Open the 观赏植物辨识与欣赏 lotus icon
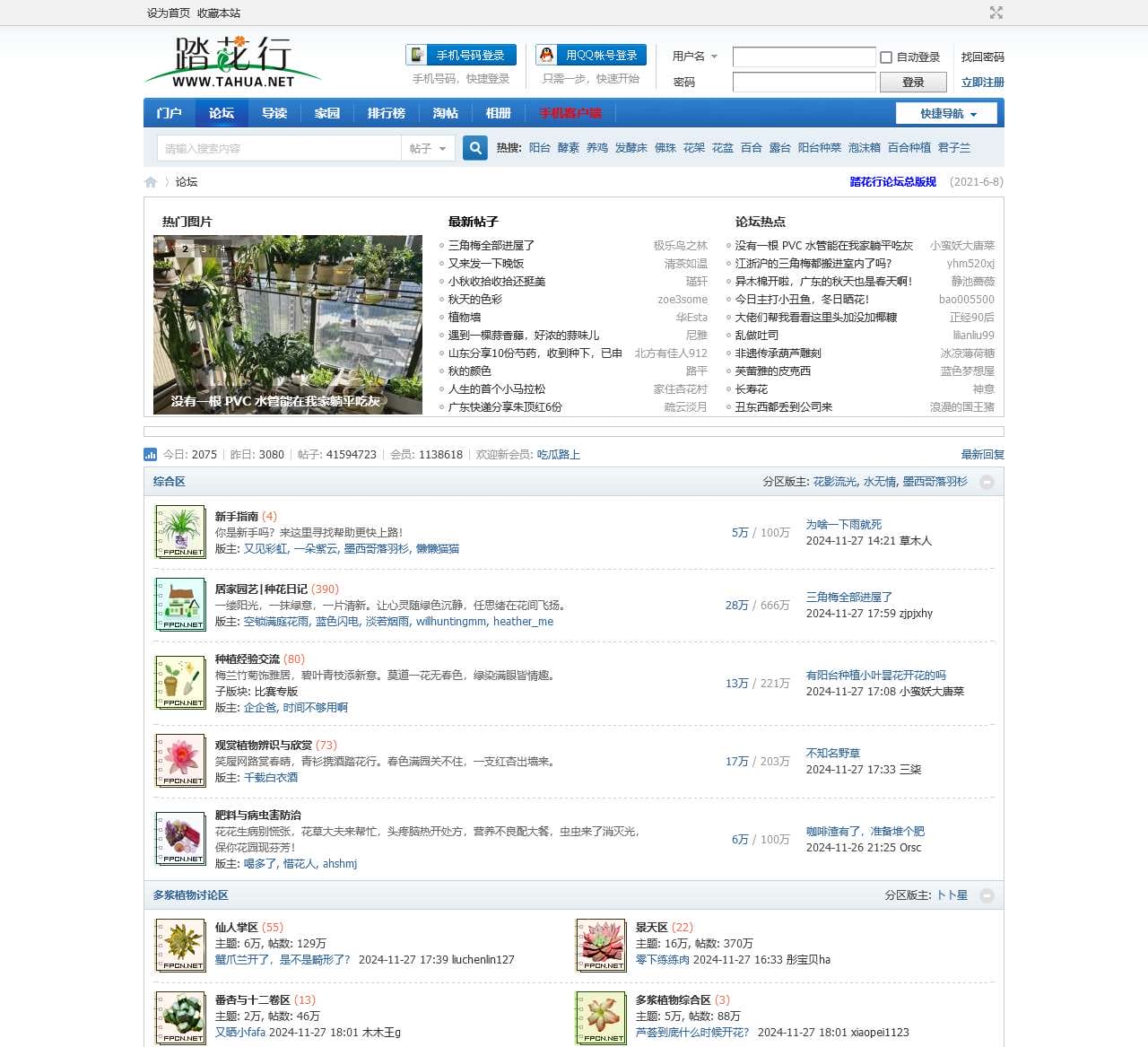This screenshot has width=1148, height=1047. click(x=180, y=761)
